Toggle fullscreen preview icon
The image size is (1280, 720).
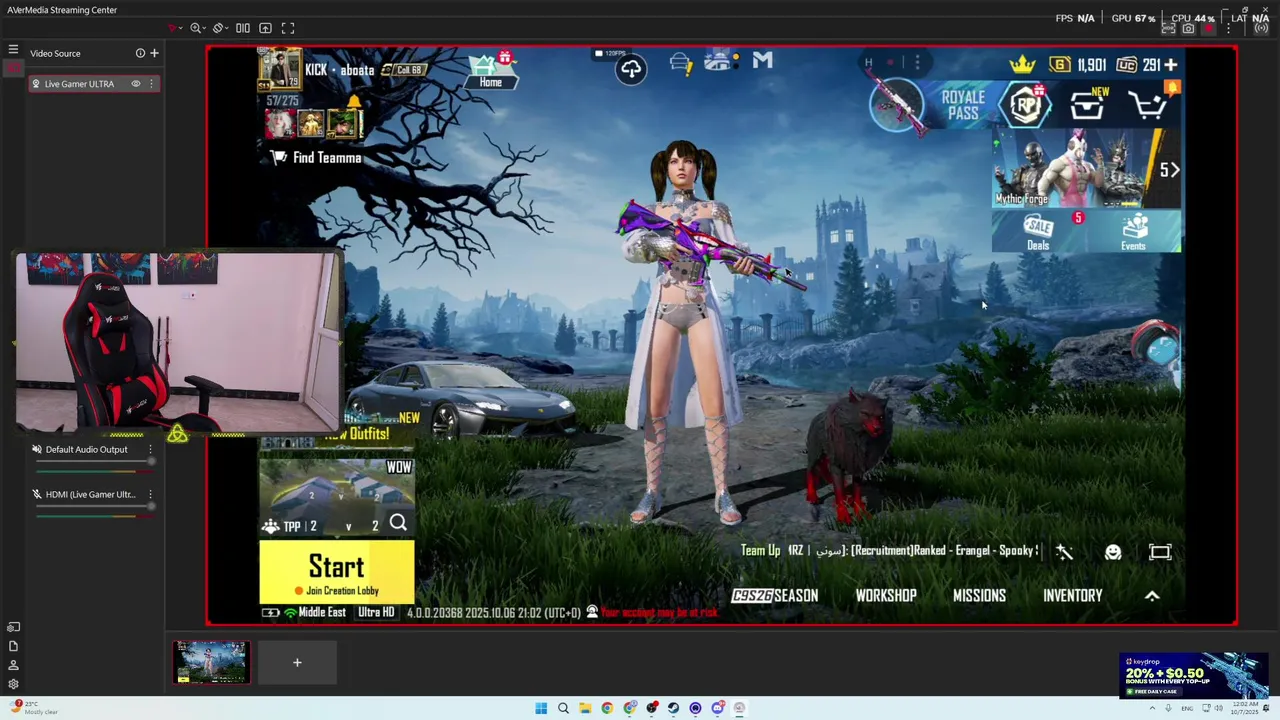click(288, 28)
